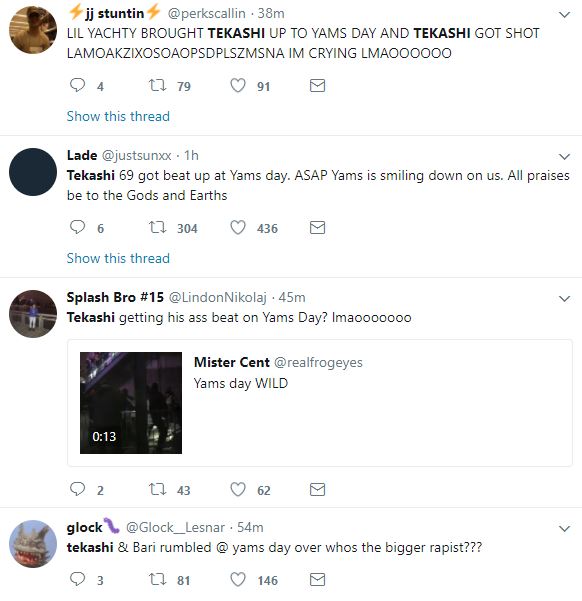Reply to jj stuntin's tweet
Viewport: 582px width, 601px height.
tap(77, 85)
